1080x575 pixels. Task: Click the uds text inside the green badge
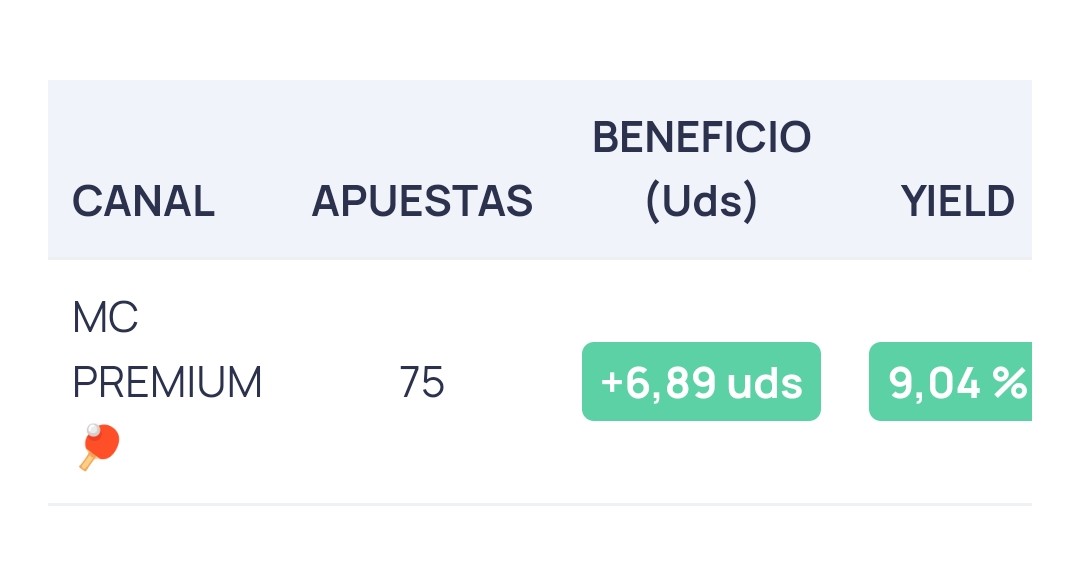pyautogui.click(x=765, y=382)
